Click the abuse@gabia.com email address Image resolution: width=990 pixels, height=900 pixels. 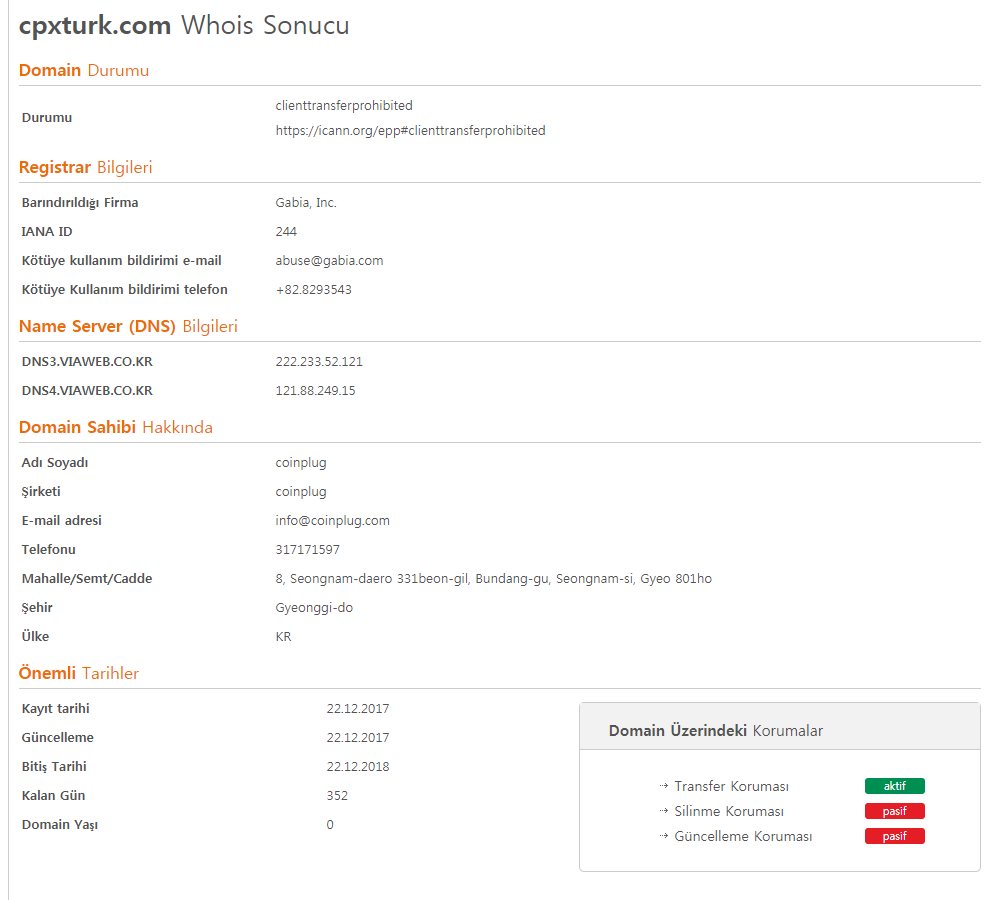329,261
